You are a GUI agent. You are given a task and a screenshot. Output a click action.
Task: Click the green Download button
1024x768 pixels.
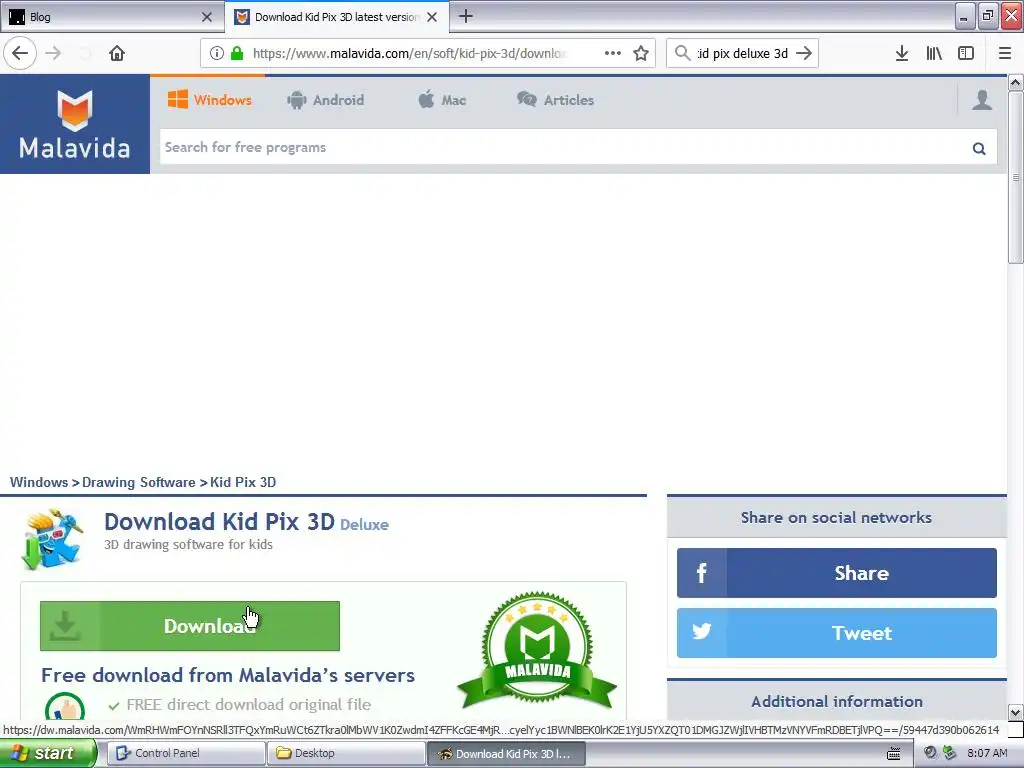click(x=190, y=626)
